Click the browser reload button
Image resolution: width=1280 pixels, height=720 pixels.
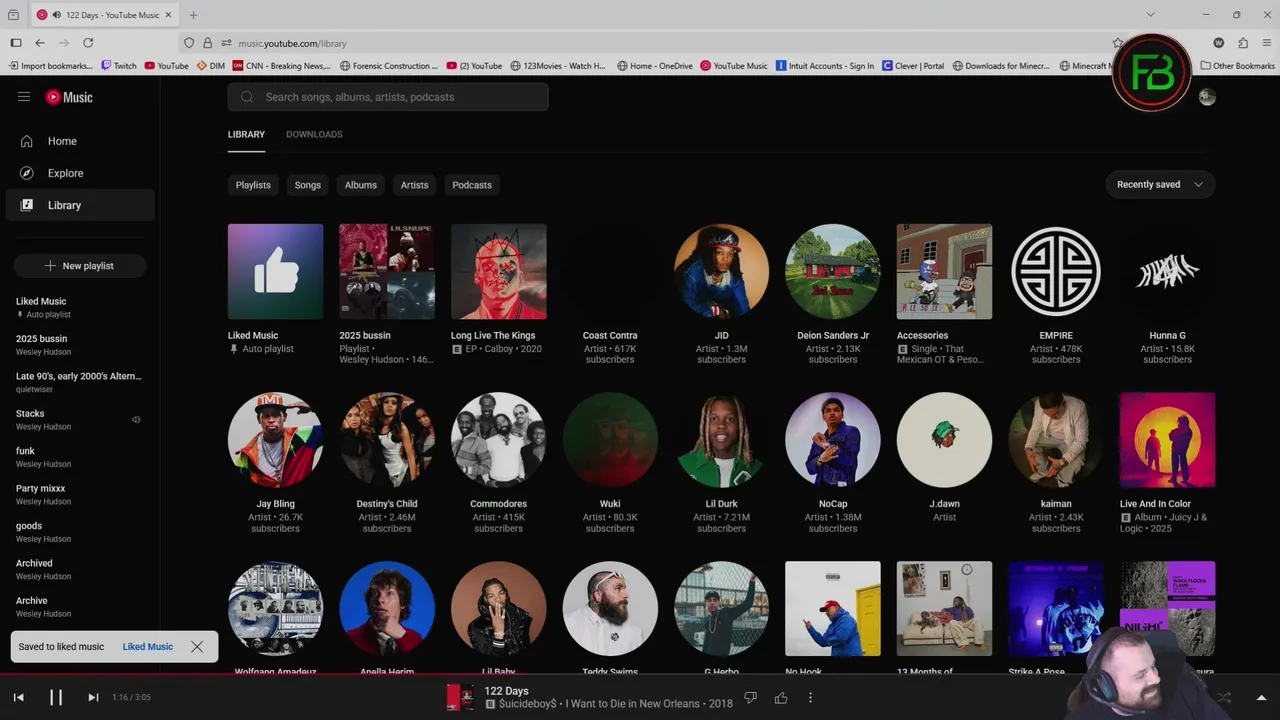(88, 43)
